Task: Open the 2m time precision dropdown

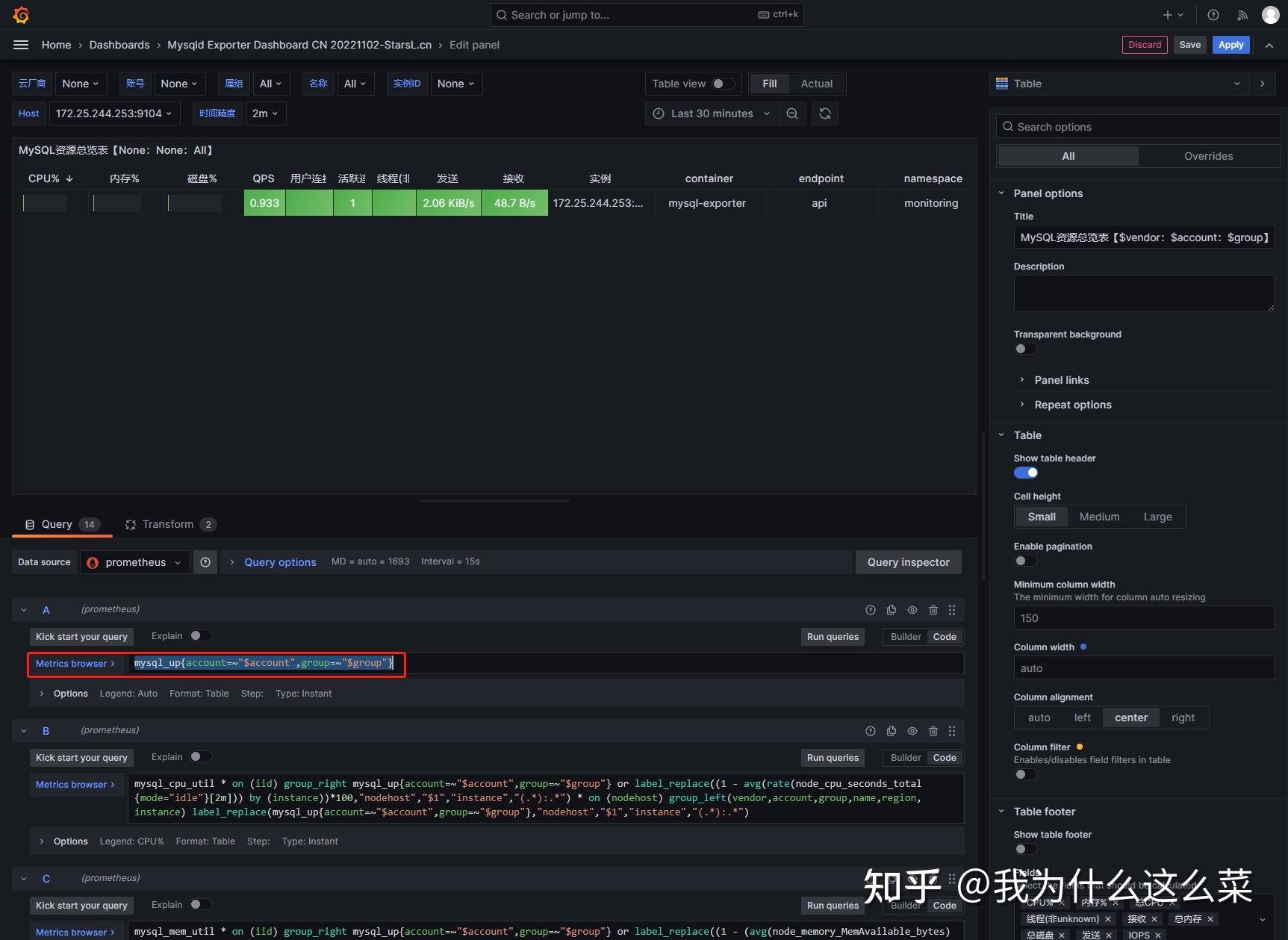Action: click(x=265, y=113)
